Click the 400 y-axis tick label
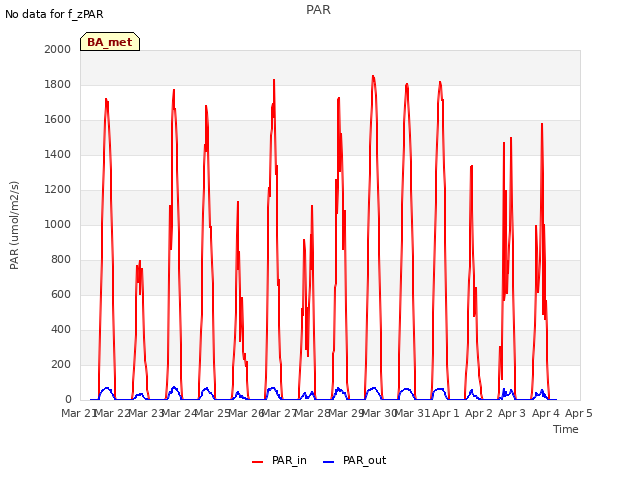Image resolution: width=640 pixels, height=480 pixels. (x=61, y=329)
